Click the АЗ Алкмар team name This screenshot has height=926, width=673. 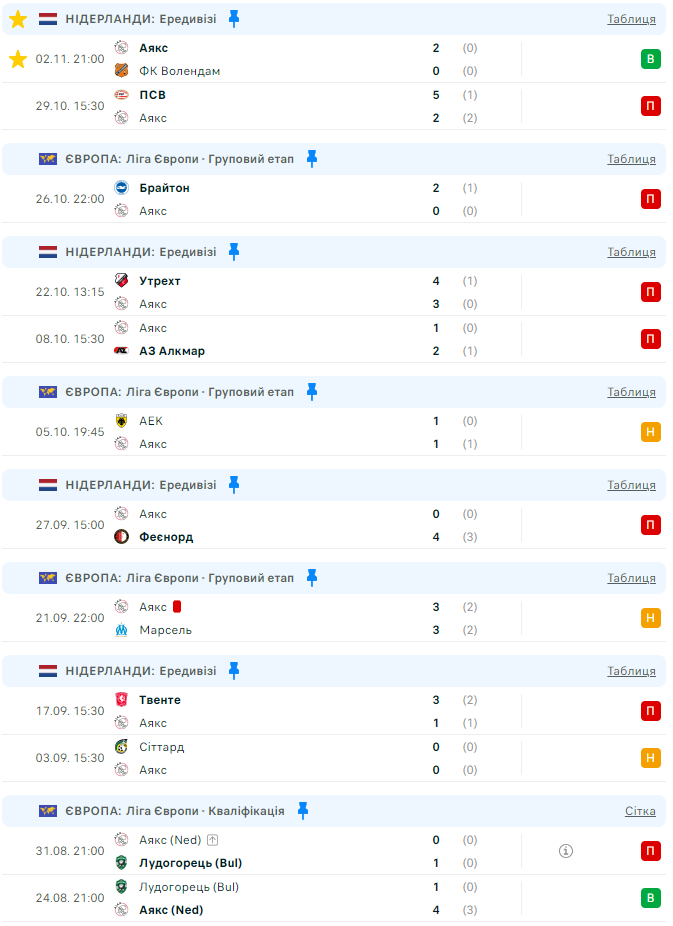click(172, 351)
